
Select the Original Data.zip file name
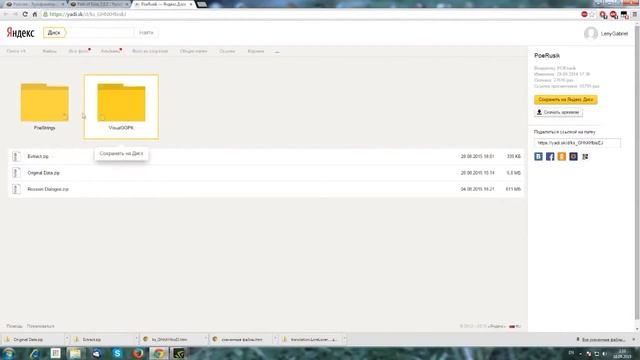(44, 173)
